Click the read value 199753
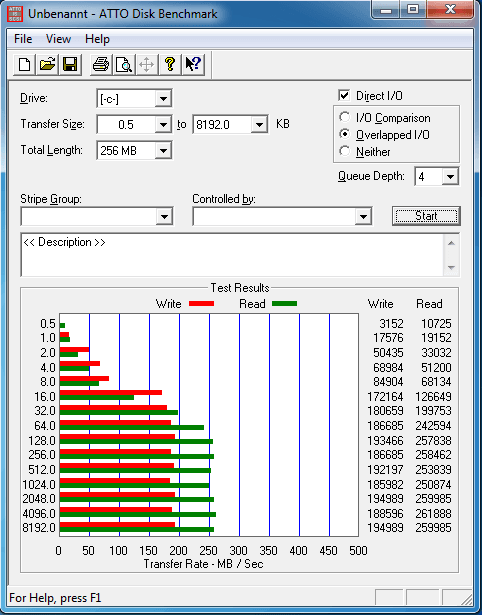This screenshot has height=615, width=482. (x=433, y=411)
